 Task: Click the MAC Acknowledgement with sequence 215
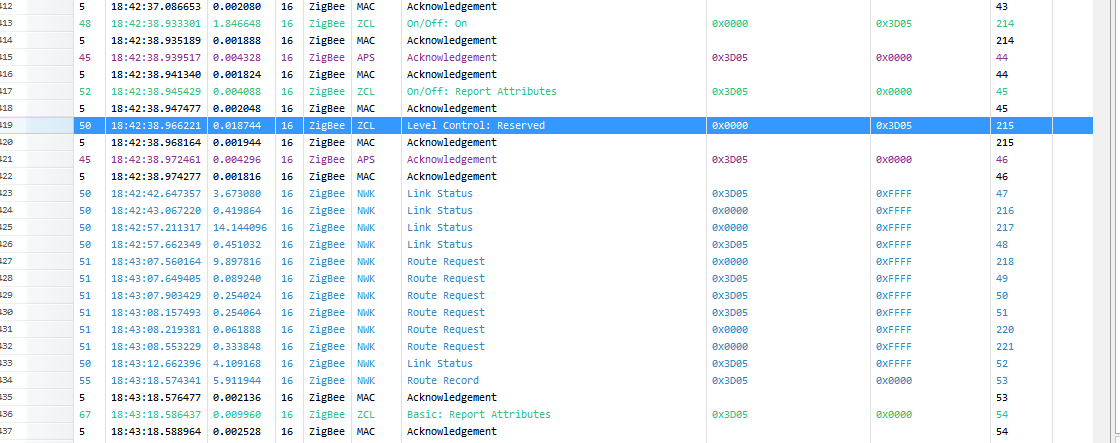click(x=451, y=143)
